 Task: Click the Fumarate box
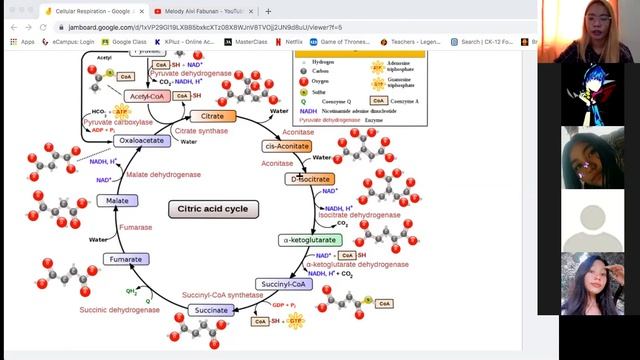[x=126, y=259]
